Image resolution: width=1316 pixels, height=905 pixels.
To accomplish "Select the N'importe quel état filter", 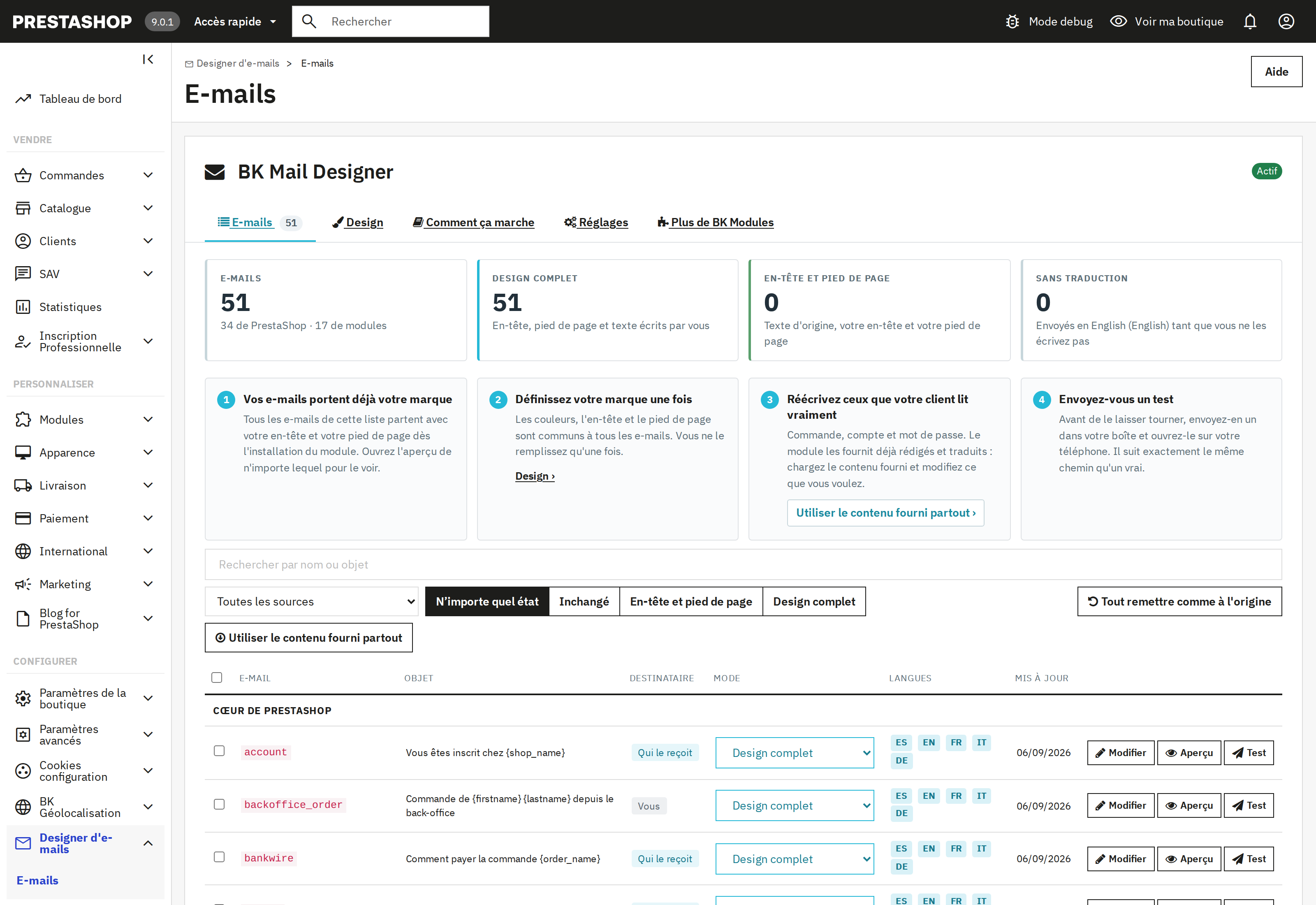I will (x=487, y=602).
